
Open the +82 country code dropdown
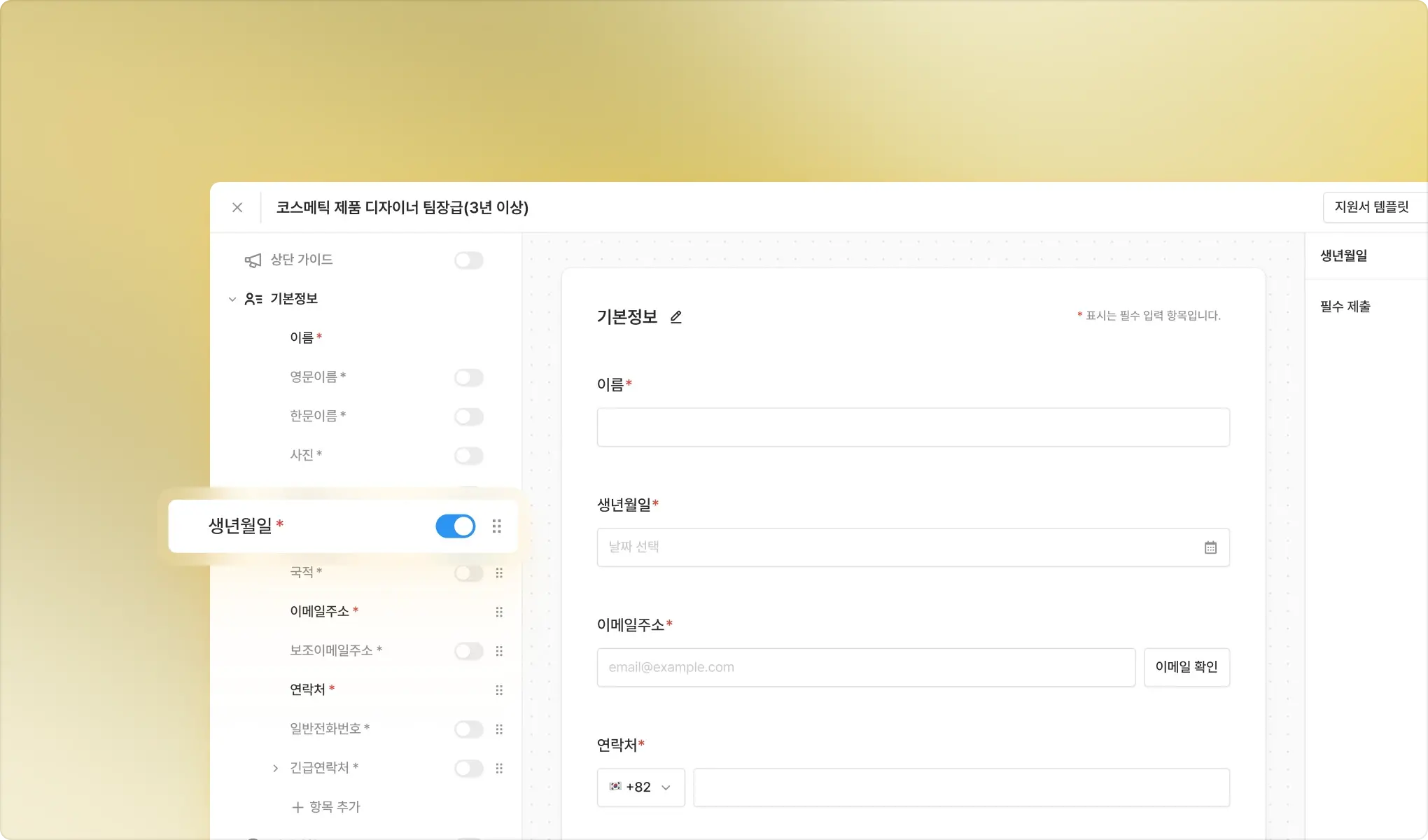(x=640, y=787)
